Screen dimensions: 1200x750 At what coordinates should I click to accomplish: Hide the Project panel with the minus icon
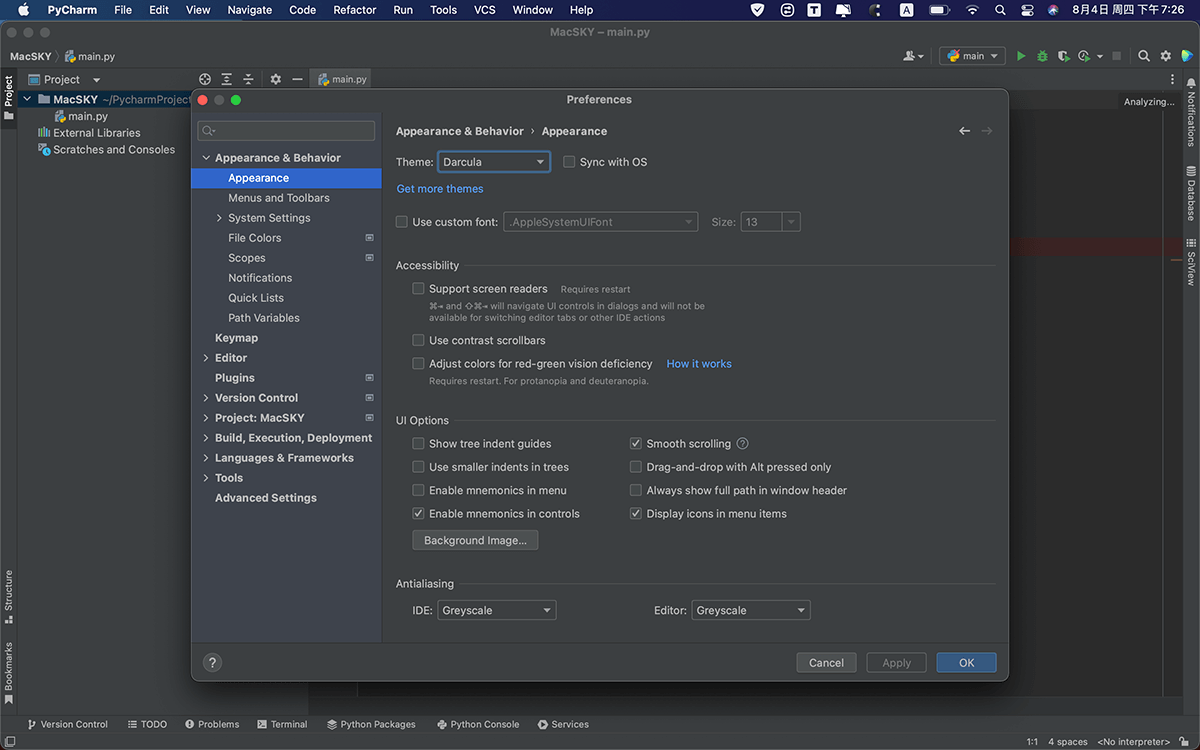pyautogui.click(x=297, y=79)
